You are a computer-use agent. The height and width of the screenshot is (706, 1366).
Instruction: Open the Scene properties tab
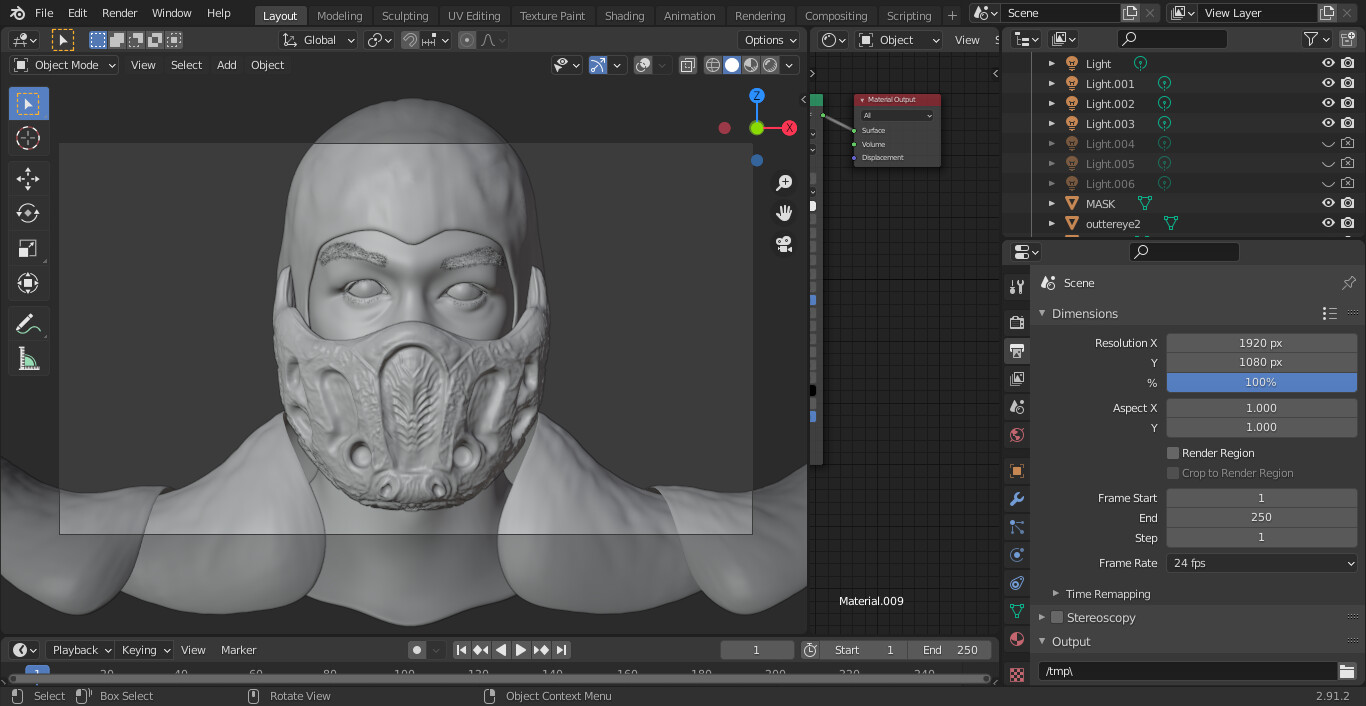(1017, 406)
